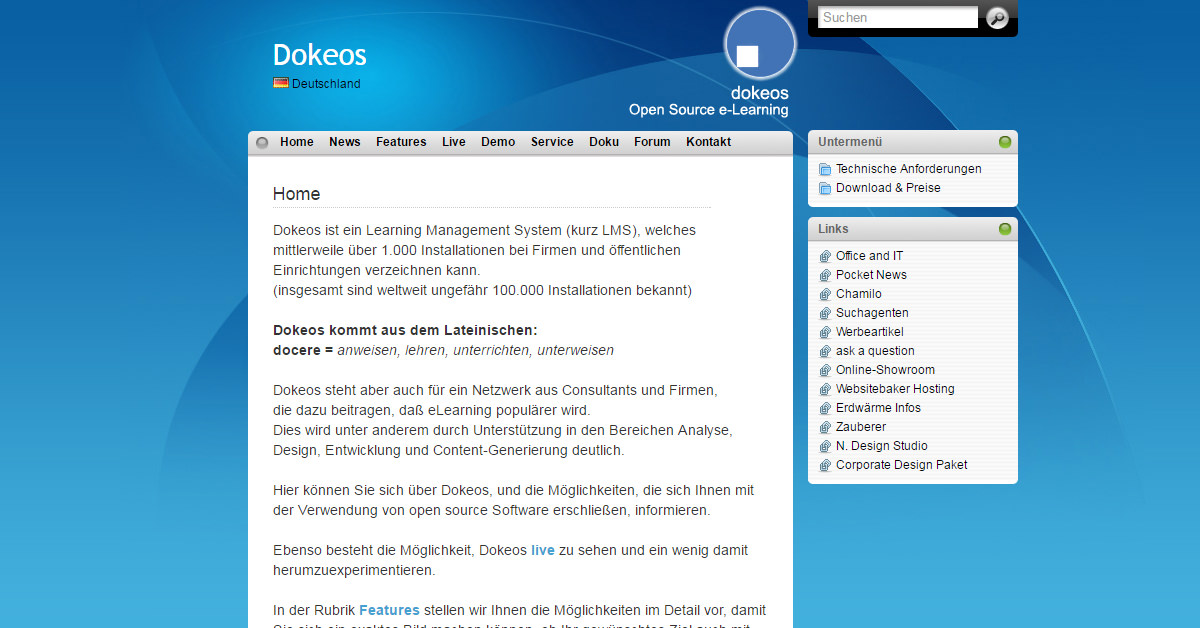The height and width of the screenshot is (628, 1200).
Task: Click the bold 'Dokeos kommt aus dem Lateinischen:' line
Action: pos(405,330)
